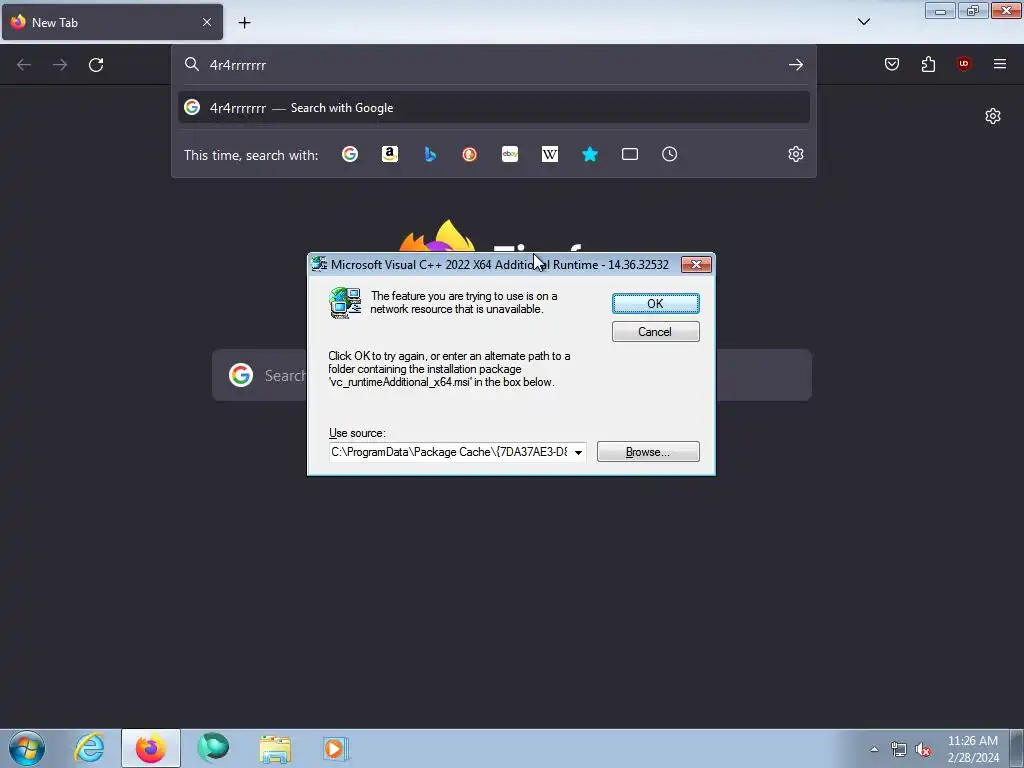
Task: Open the network tray icon
Action: tap(899, 749)
